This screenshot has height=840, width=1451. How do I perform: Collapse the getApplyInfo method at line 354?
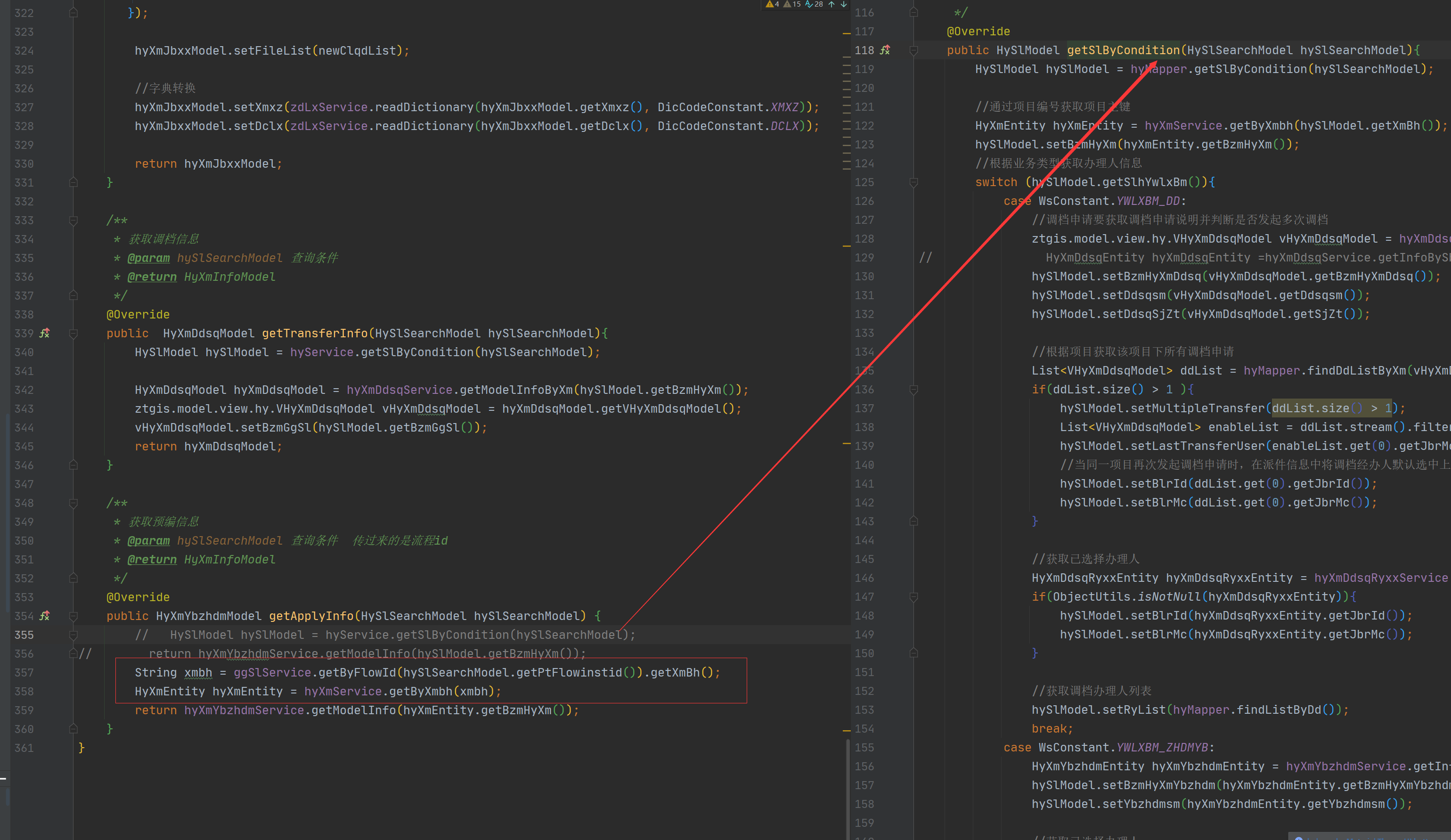click(x=73, y=616)
